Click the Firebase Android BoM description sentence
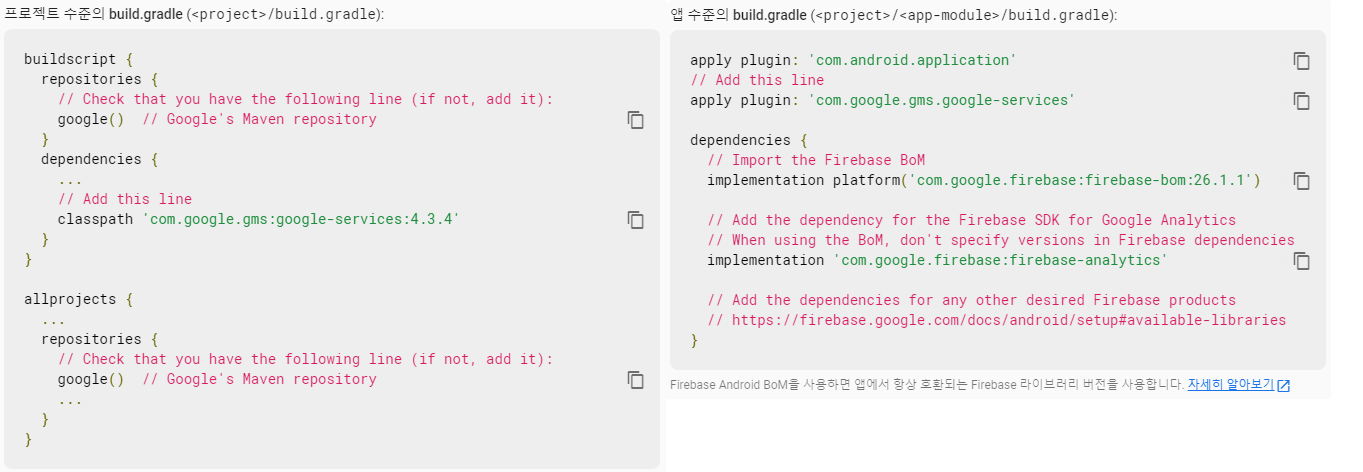This screenshot has height=472, width=1363. [x=927, y=384]
